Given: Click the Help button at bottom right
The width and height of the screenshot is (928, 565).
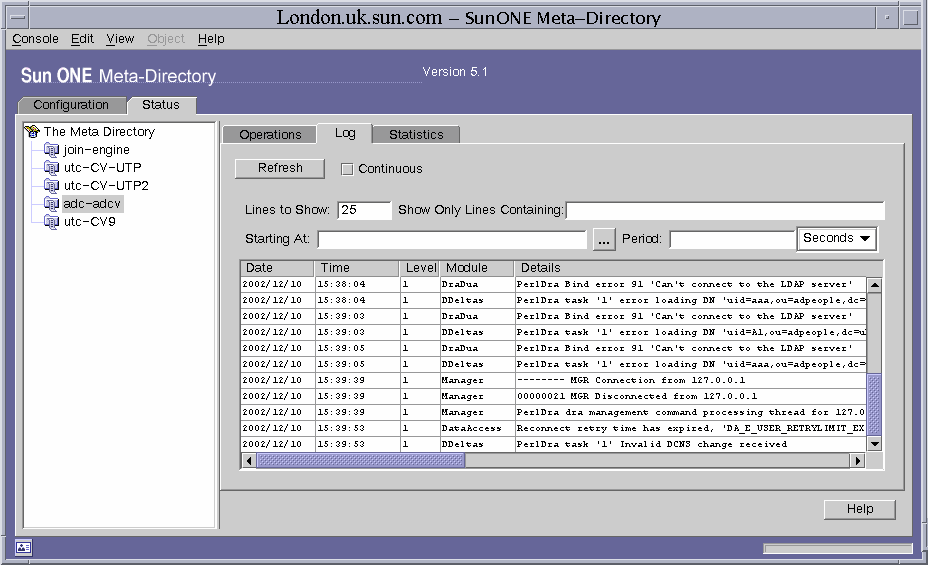Looking at the screenshot, I should pyautogui.click(x=859, y=509).
